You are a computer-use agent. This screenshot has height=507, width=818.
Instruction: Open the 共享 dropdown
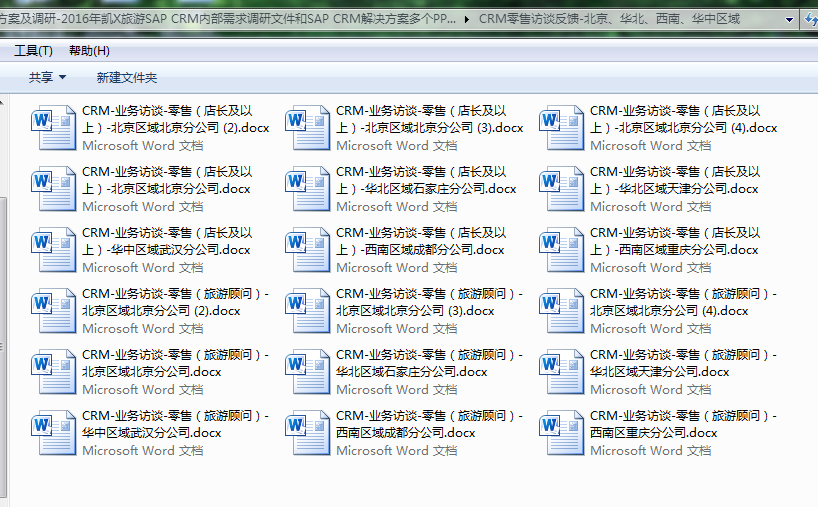tap(47, 77)
